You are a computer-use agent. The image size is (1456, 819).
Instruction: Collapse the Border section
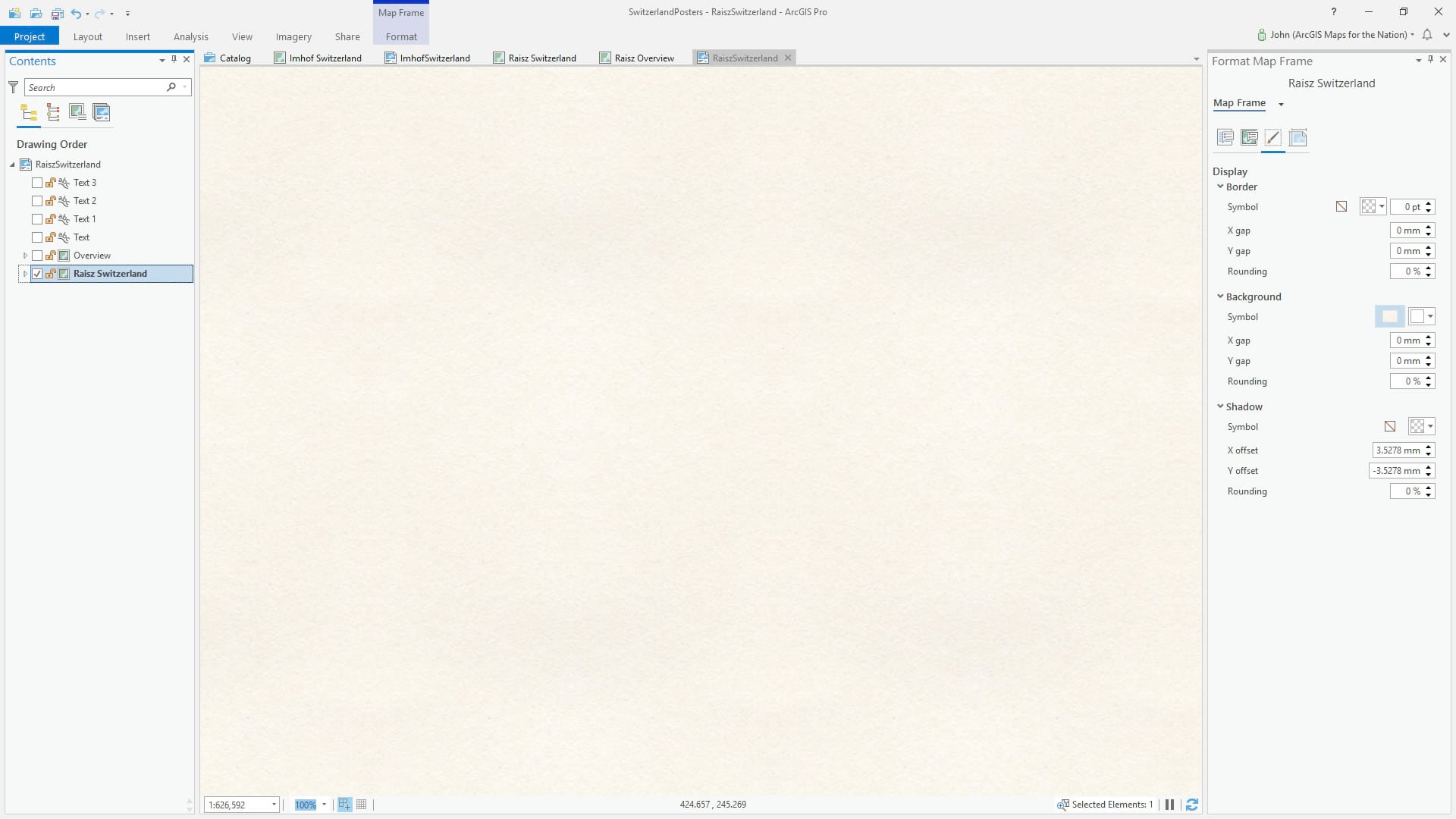click(x=1220, y=187)
